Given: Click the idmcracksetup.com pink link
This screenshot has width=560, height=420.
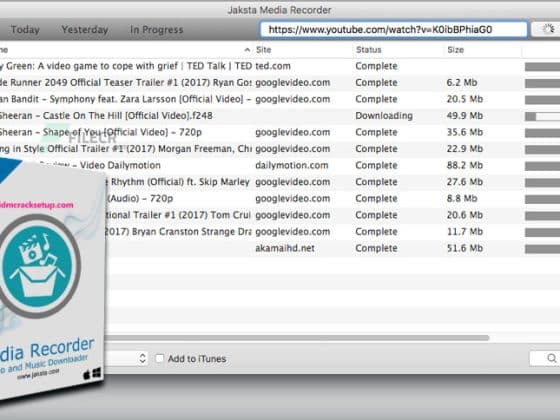Looking at the screenshot, I should point(37,205).
